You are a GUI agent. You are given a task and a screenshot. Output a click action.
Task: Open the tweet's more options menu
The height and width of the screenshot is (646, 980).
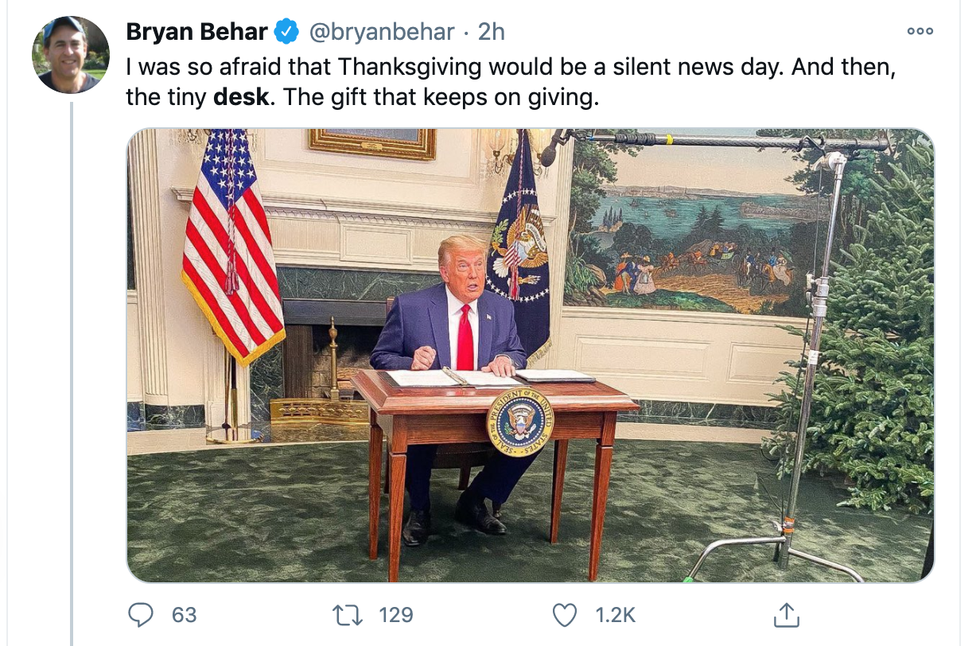(919, 32)
